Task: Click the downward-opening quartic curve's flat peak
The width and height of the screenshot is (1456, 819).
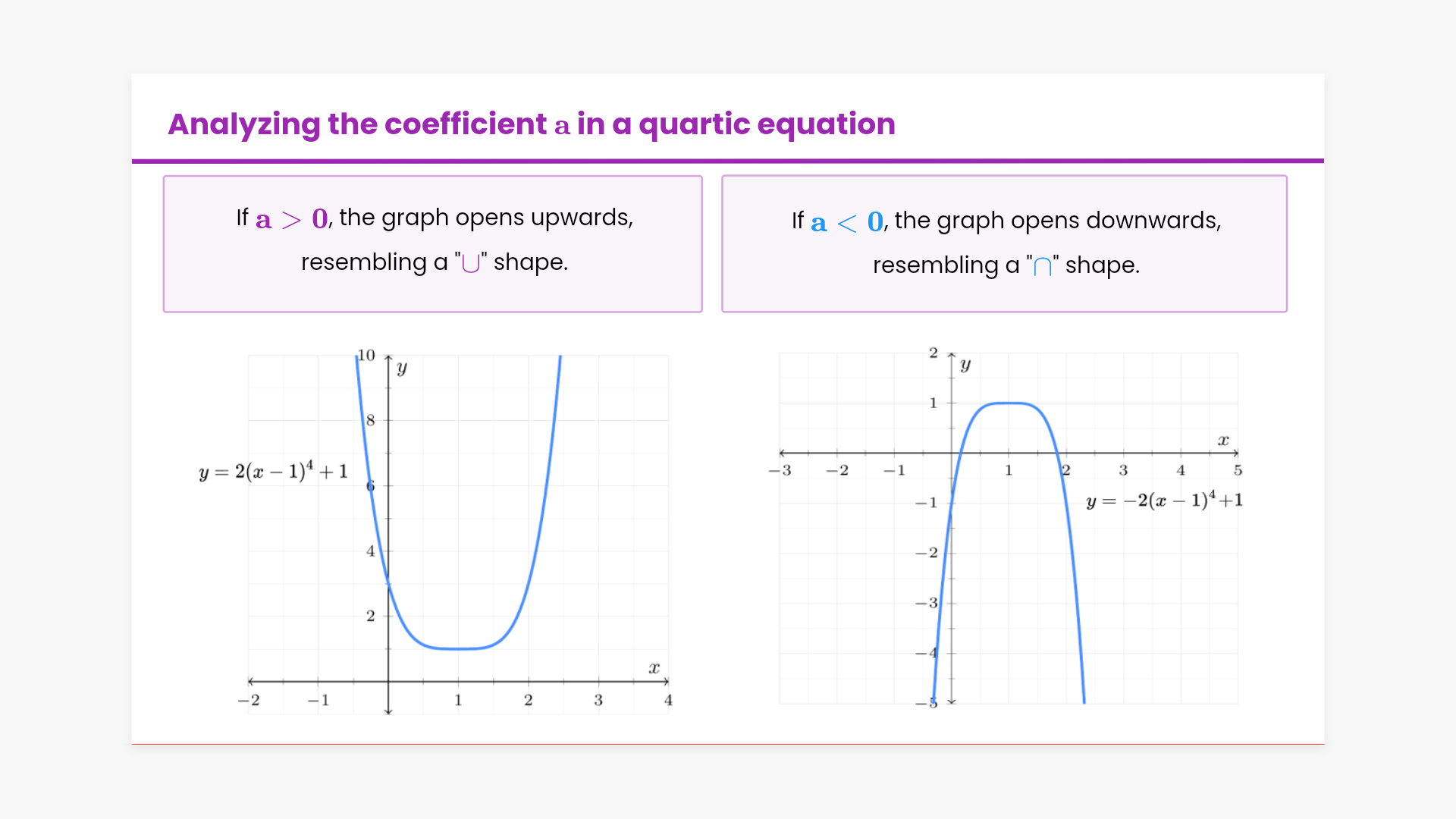Action: point(1009,403)
